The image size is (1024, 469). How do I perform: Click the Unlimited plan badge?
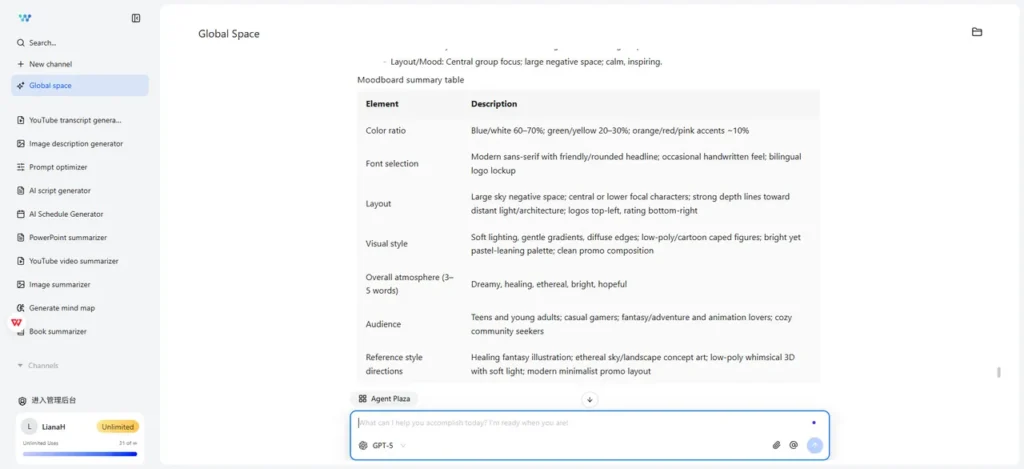tap(117, 427)
